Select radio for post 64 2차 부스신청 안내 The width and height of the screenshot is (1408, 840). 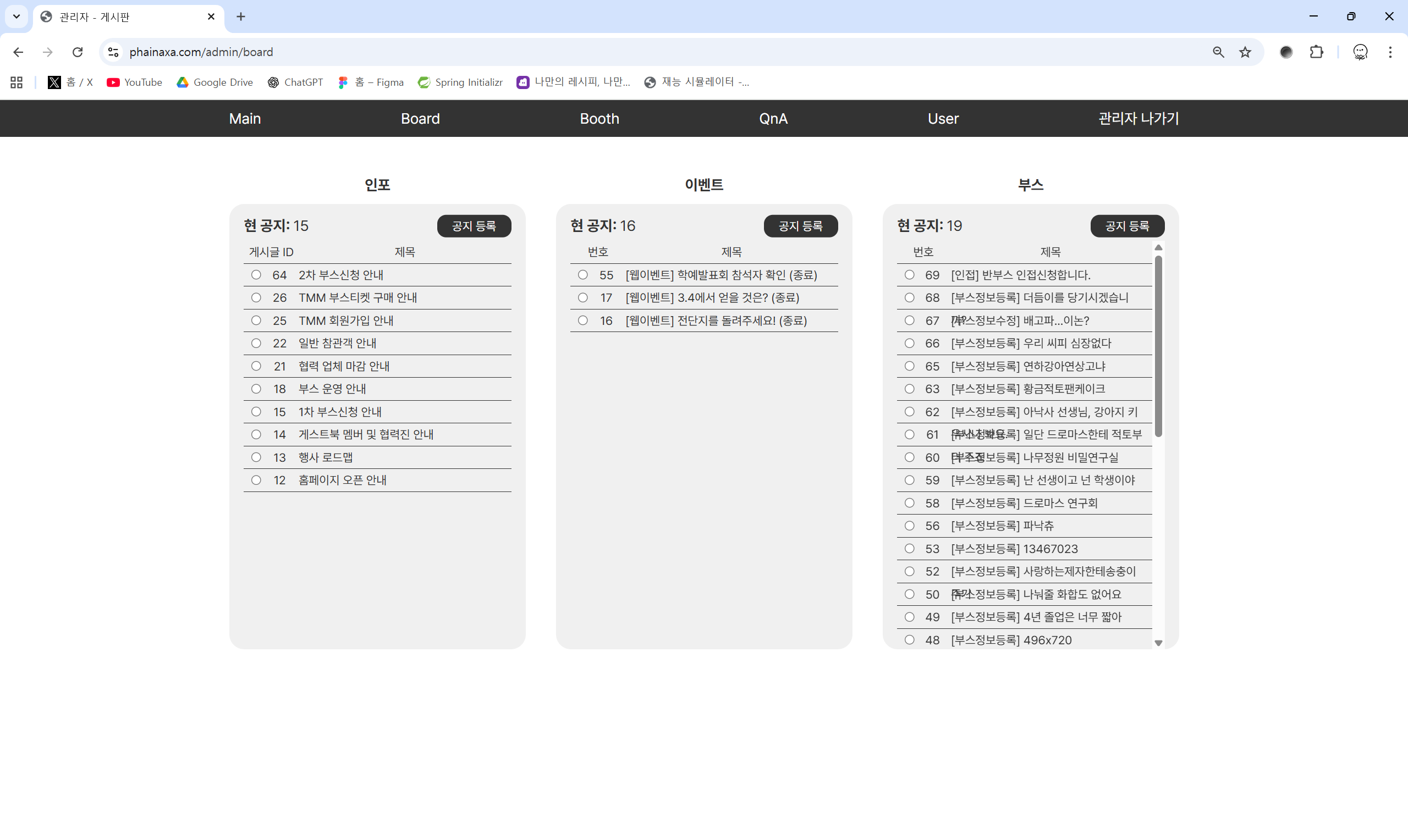pyautogui.click(x=256, y=274)
